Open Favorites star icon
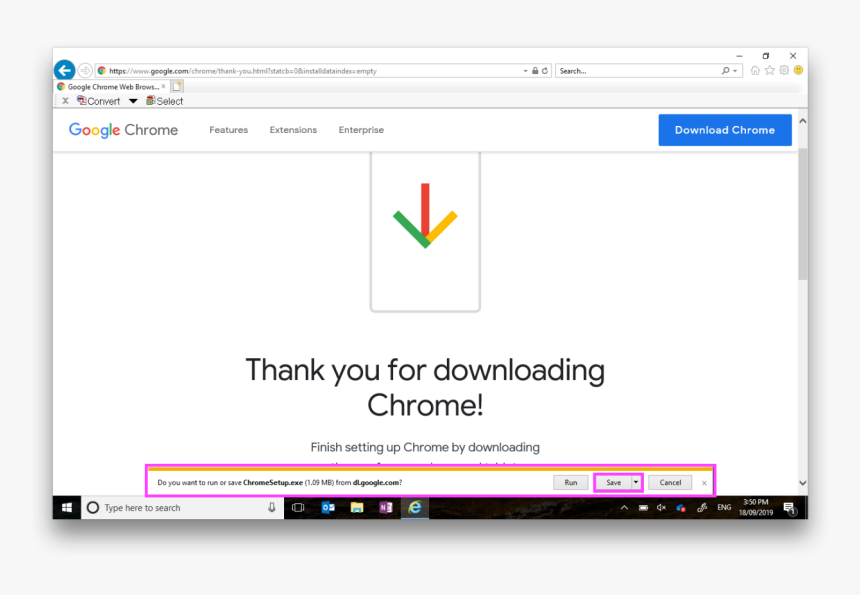 click(770, 70)
